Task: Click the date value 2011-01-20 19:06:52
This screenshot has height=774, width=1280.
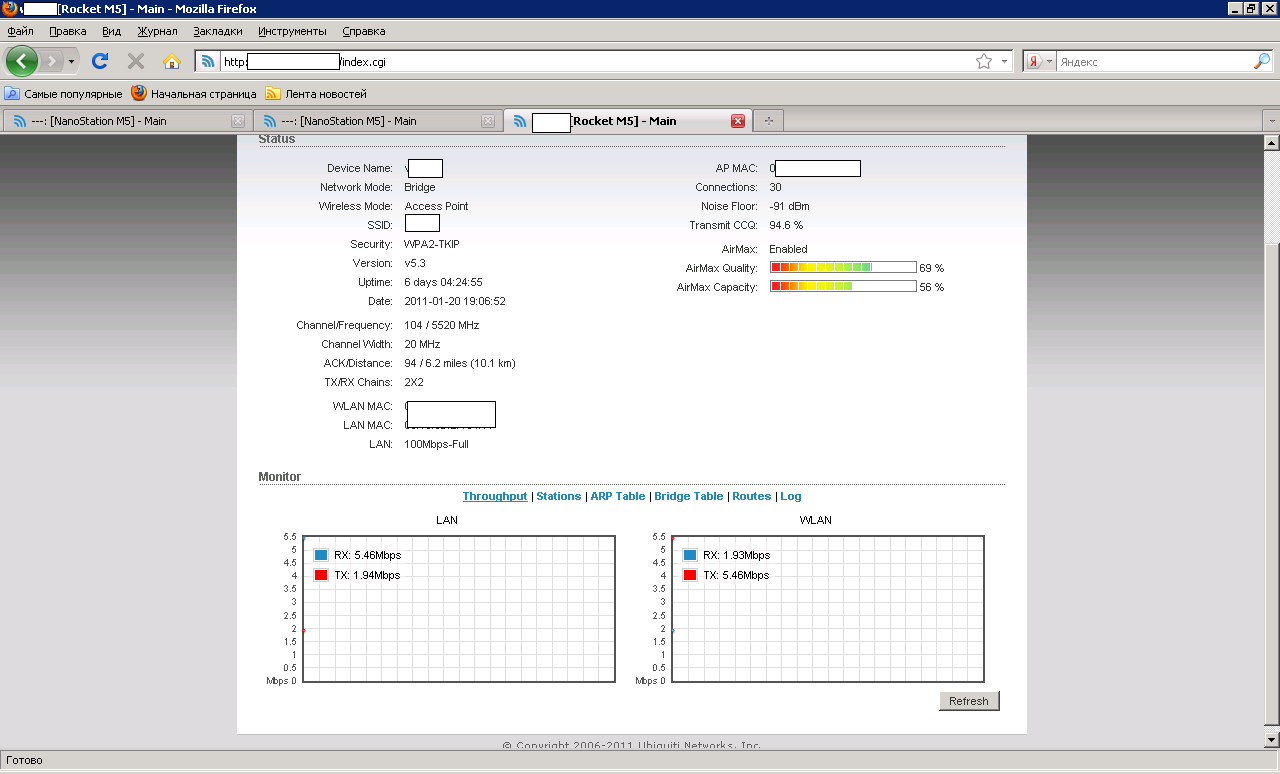Action: tap(455, 301)
